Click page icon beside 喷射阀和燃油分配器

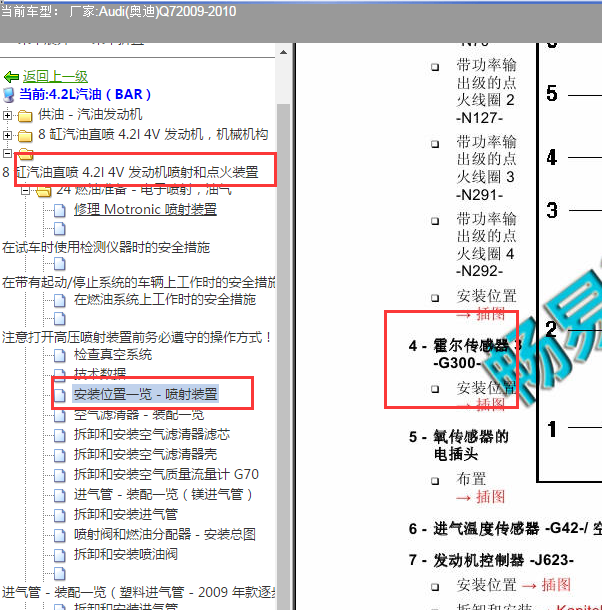pyautogui.click(x=59, y=535)
